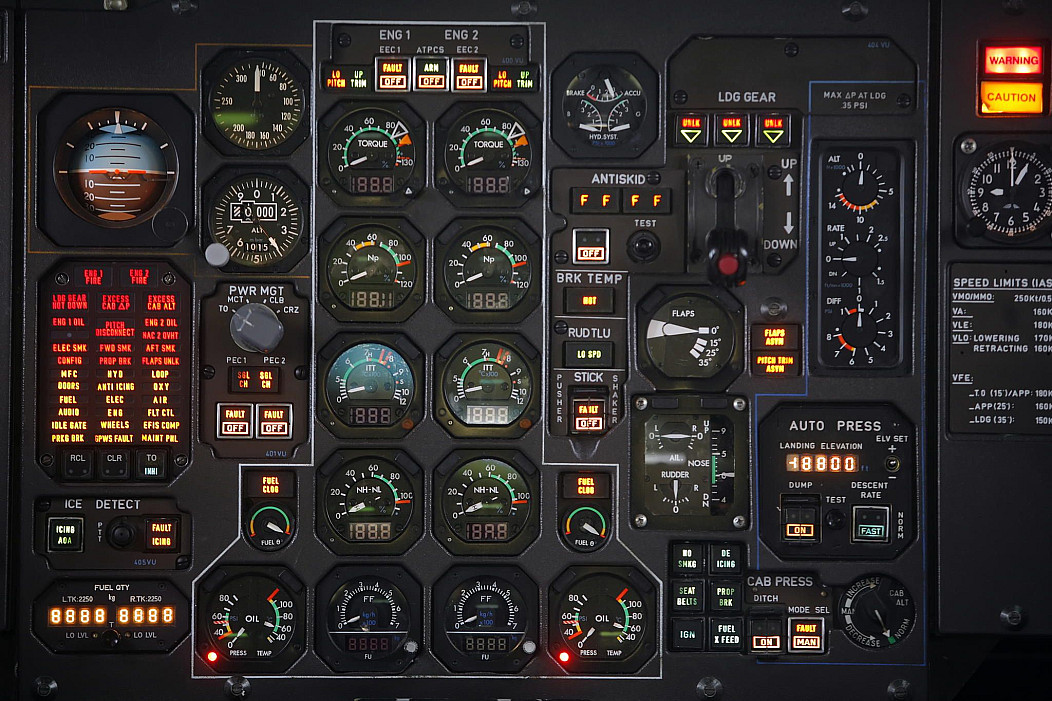Click the LANDING ELEVATION digital display
The width and height of the screenshot is (1052, 701).
[822, 463]
